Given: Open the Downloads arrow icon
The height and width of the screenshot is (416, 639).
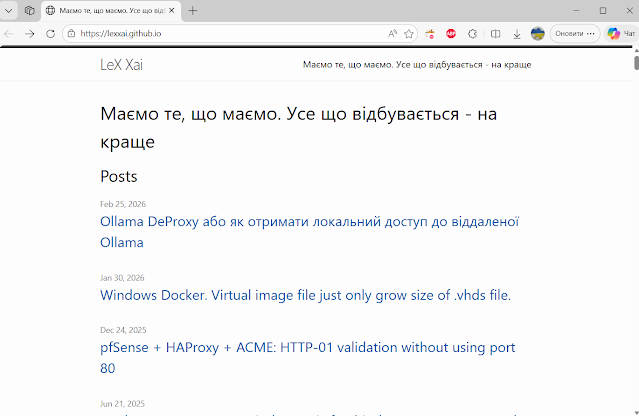Looking at the screenshot, I should click(517, 33).
